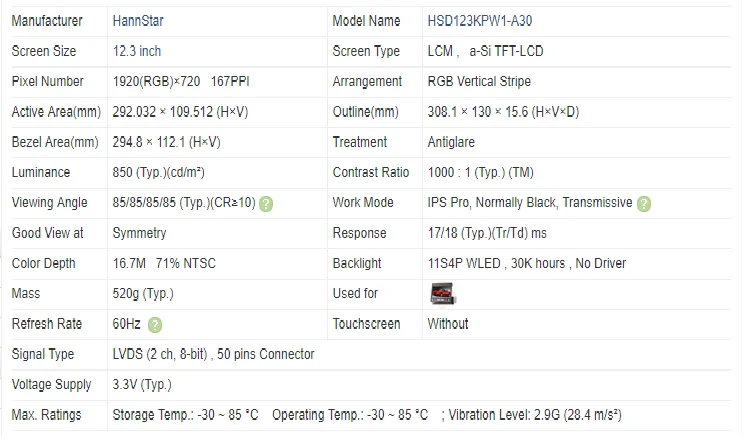Screen dimensions: 743x442
Task: Open the 12.3 inch screen size link
Action: 136,51
